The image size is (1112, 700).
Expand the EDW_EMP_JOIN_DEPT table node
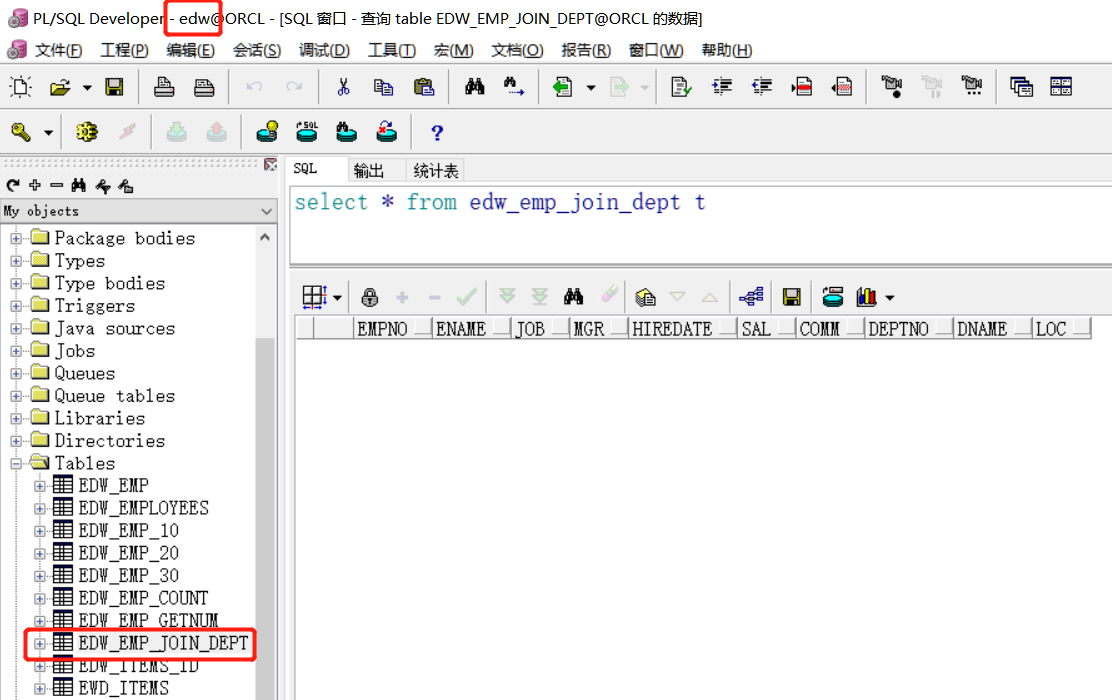pyautogui.click(x=40, y=644)
